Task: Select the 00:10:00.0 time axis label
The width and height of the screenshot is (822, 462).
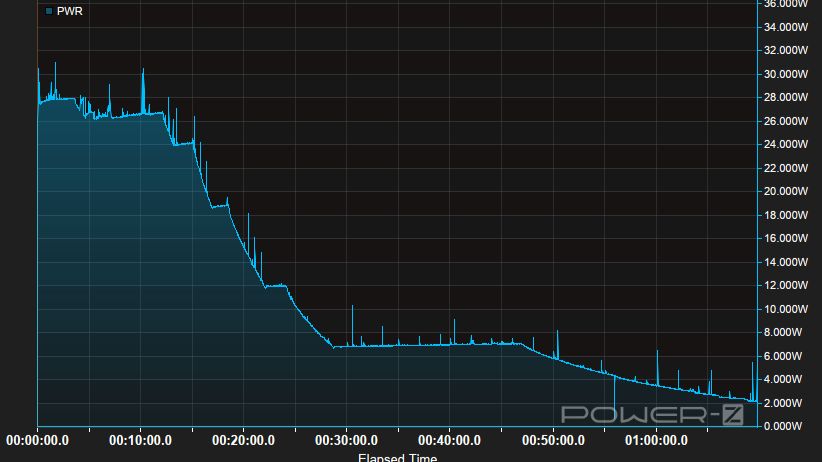Action: [x=140, y=440]
